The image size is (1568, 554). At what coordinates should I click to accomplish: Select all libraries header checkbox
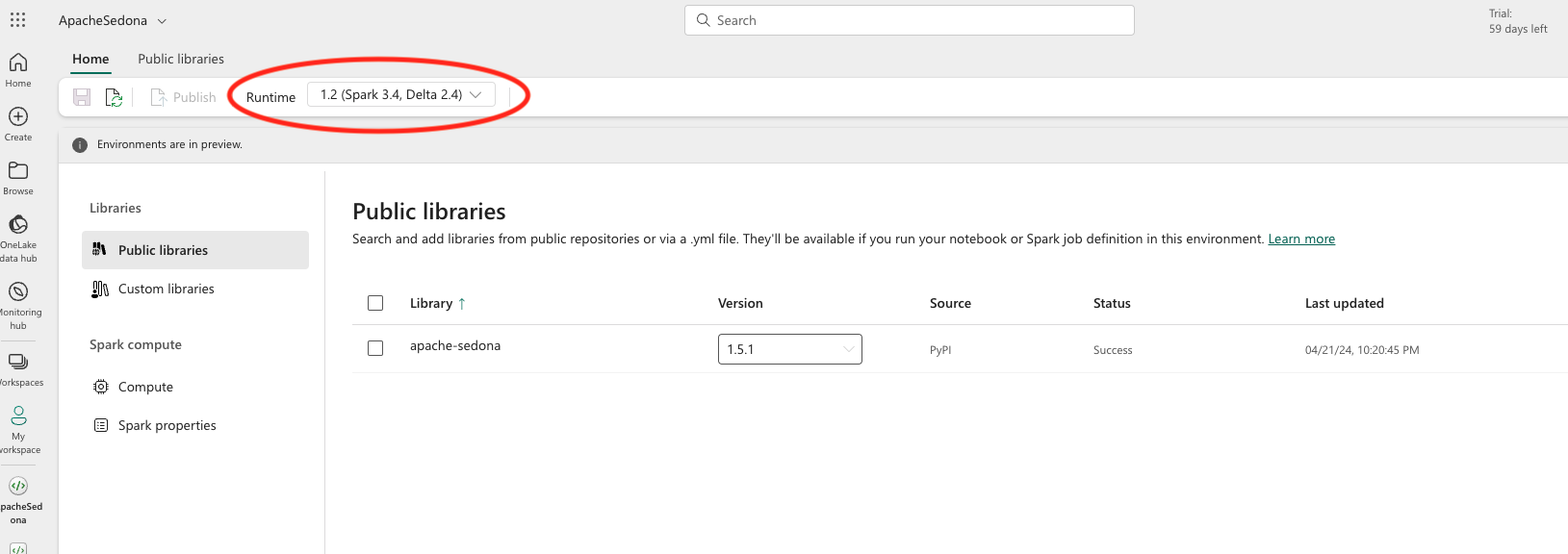375,303
